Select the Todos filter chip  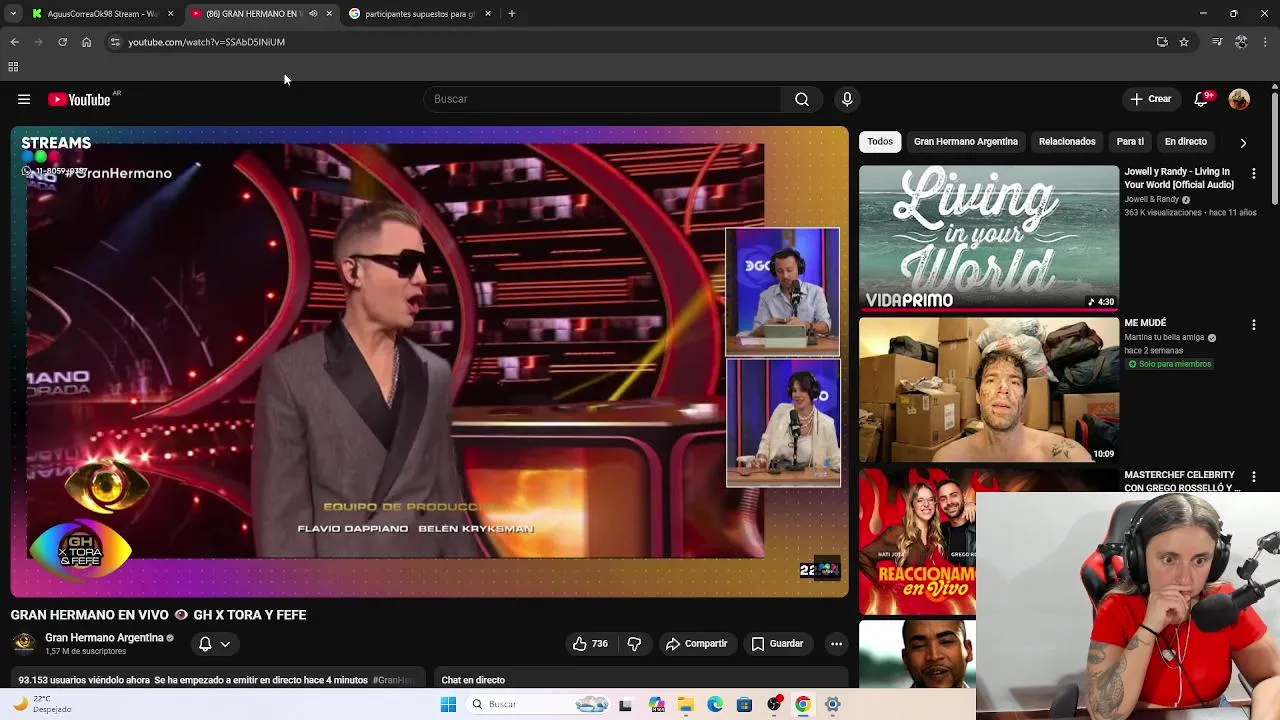880,142
